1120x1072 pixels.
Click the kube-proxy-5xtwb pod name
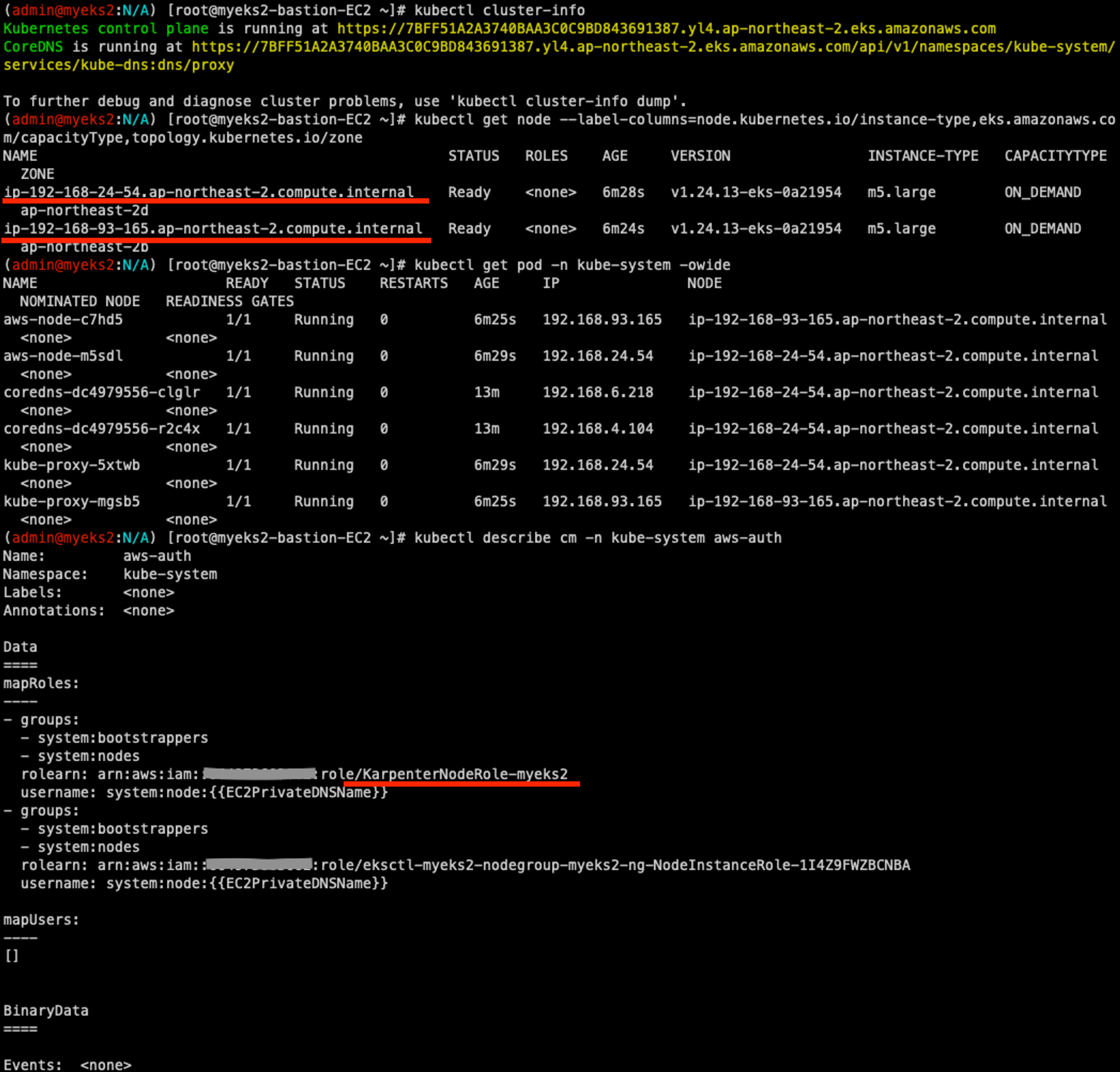[72, 465]
